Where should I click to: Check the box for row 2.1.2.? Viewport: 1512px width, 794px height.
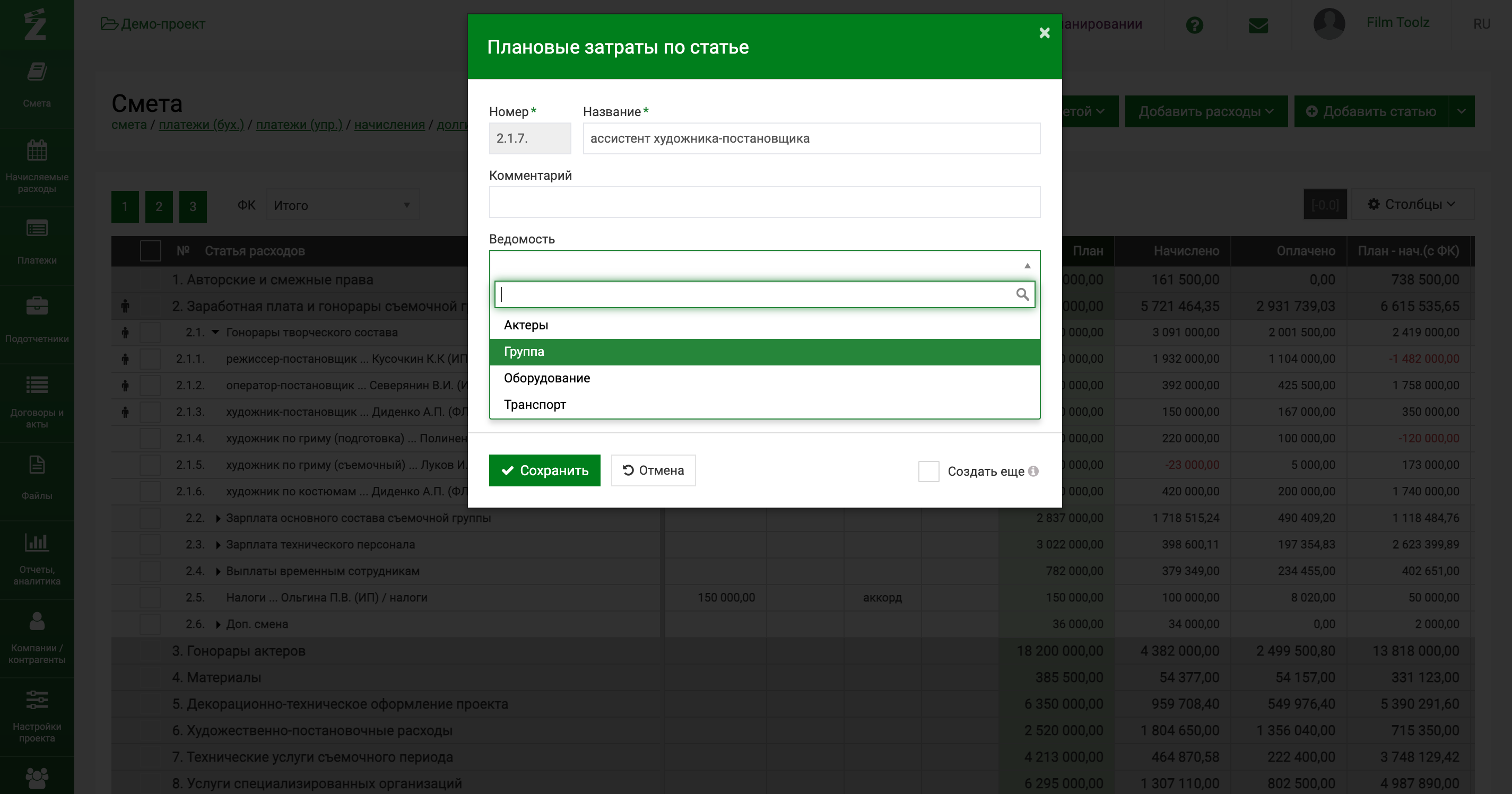pyautogui.click(x=150, y=386)
